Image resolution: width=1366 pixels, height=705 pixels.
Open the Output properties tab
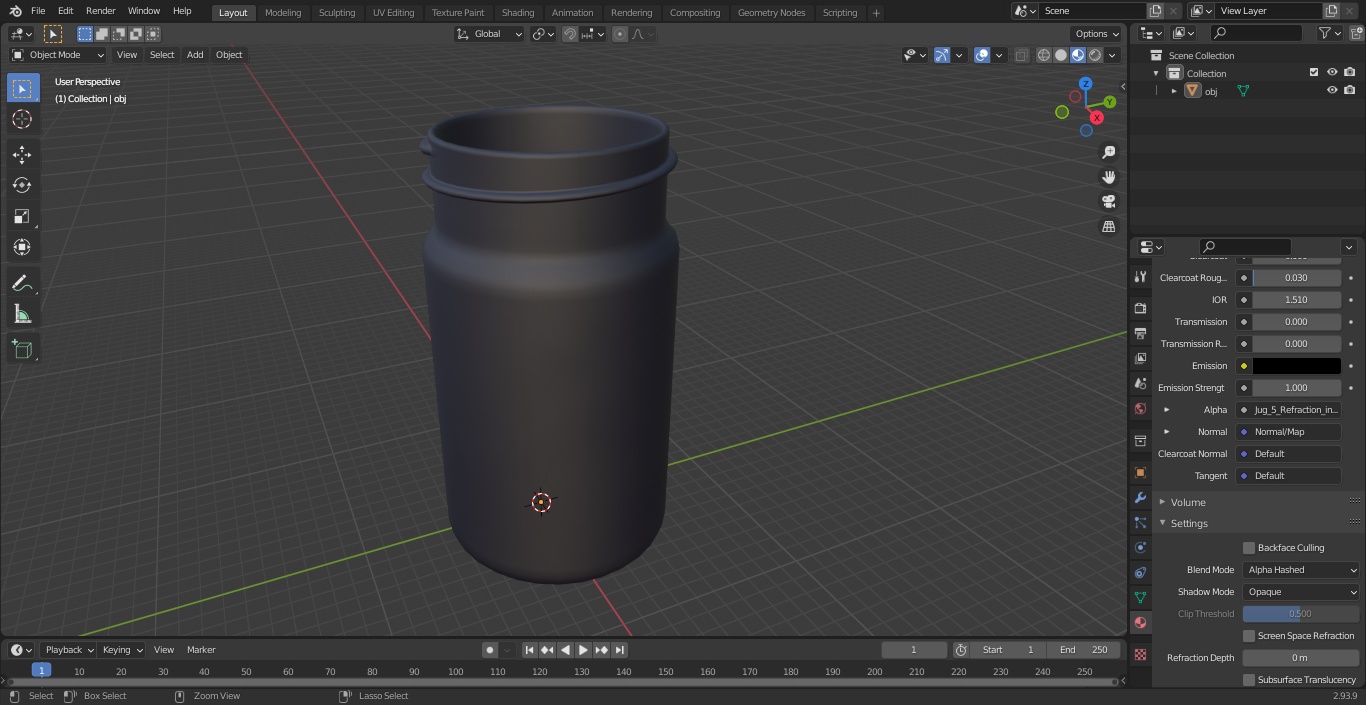(1140, 333)
